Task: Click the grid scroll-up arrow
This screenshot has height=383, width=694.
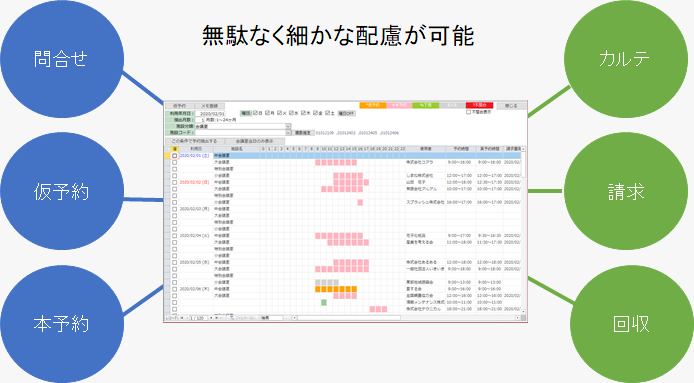Action: click(524, 149)
